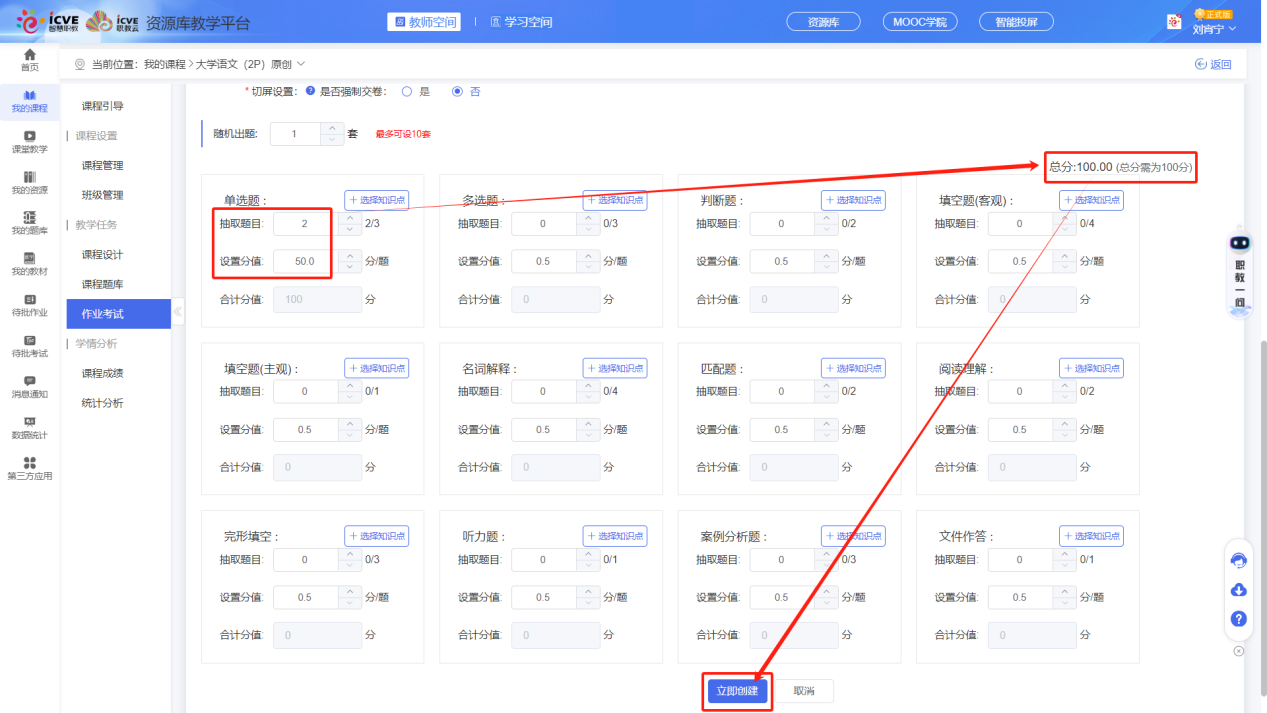Open 数据统计 sidebar icon
The width and height of the screenshot is (1267, 713).
(30, 427)
